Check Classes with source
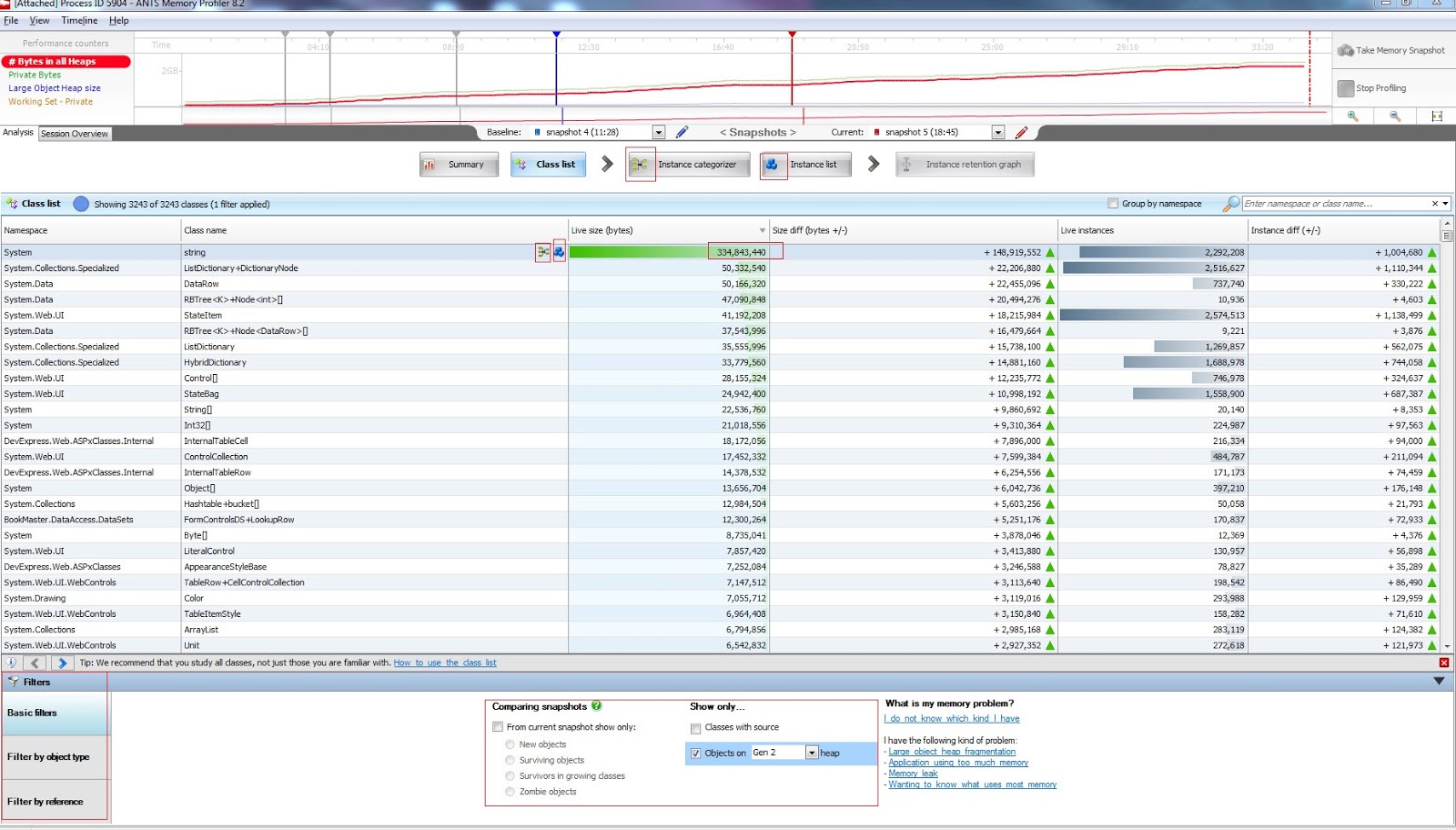 [x=695, y=728]
